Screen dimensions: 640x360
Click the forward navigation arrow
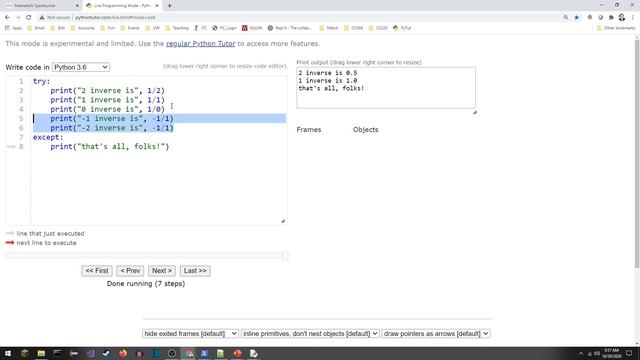tap(18, 18)
